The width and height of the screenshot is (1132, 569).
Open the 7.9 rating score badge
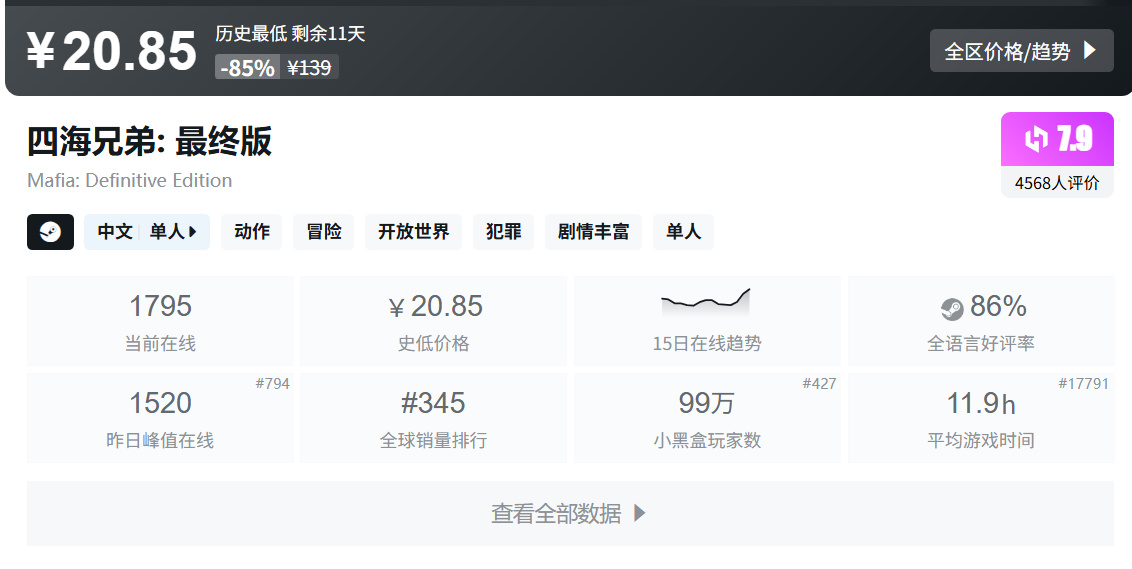coord(1057,139)
